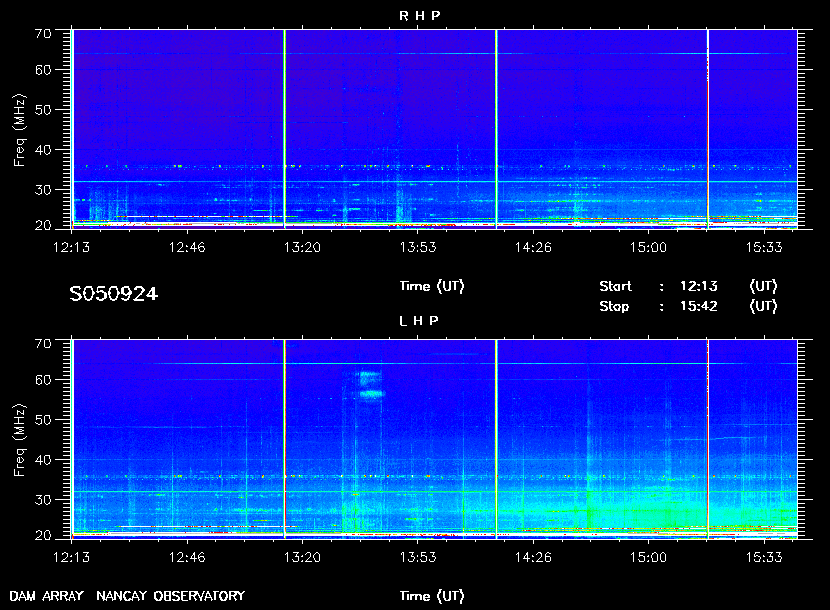830x610 pixels.
Task: Click "13:53" time tick under LHP panel
Action: (418, 558)
